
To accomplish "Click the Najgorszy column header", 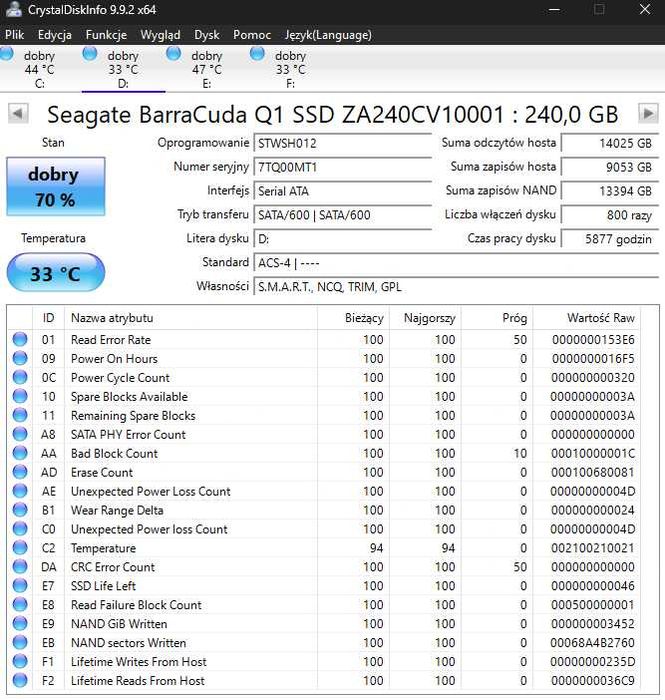I will point(425,318).
